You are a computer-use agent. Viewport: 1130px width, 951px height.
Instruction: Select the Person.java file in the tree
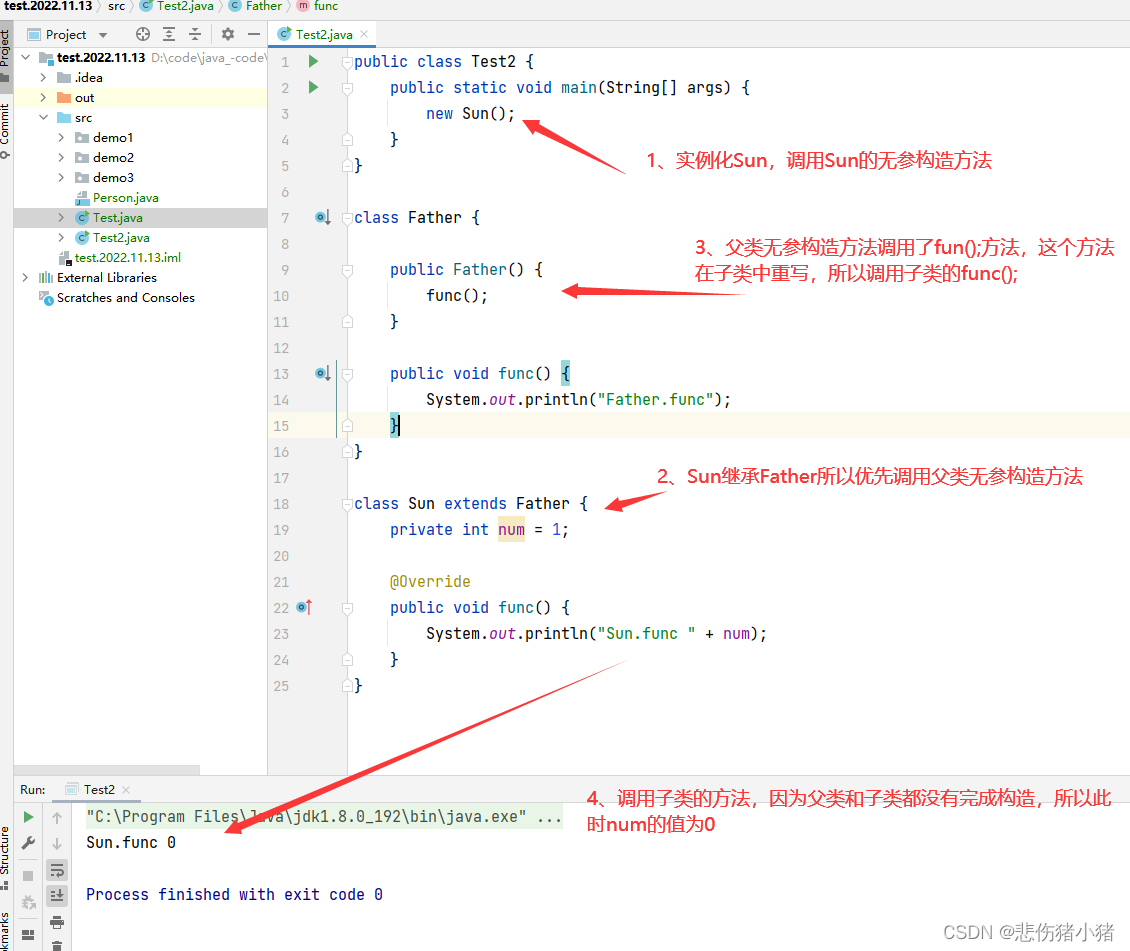(x=125, y=197)
